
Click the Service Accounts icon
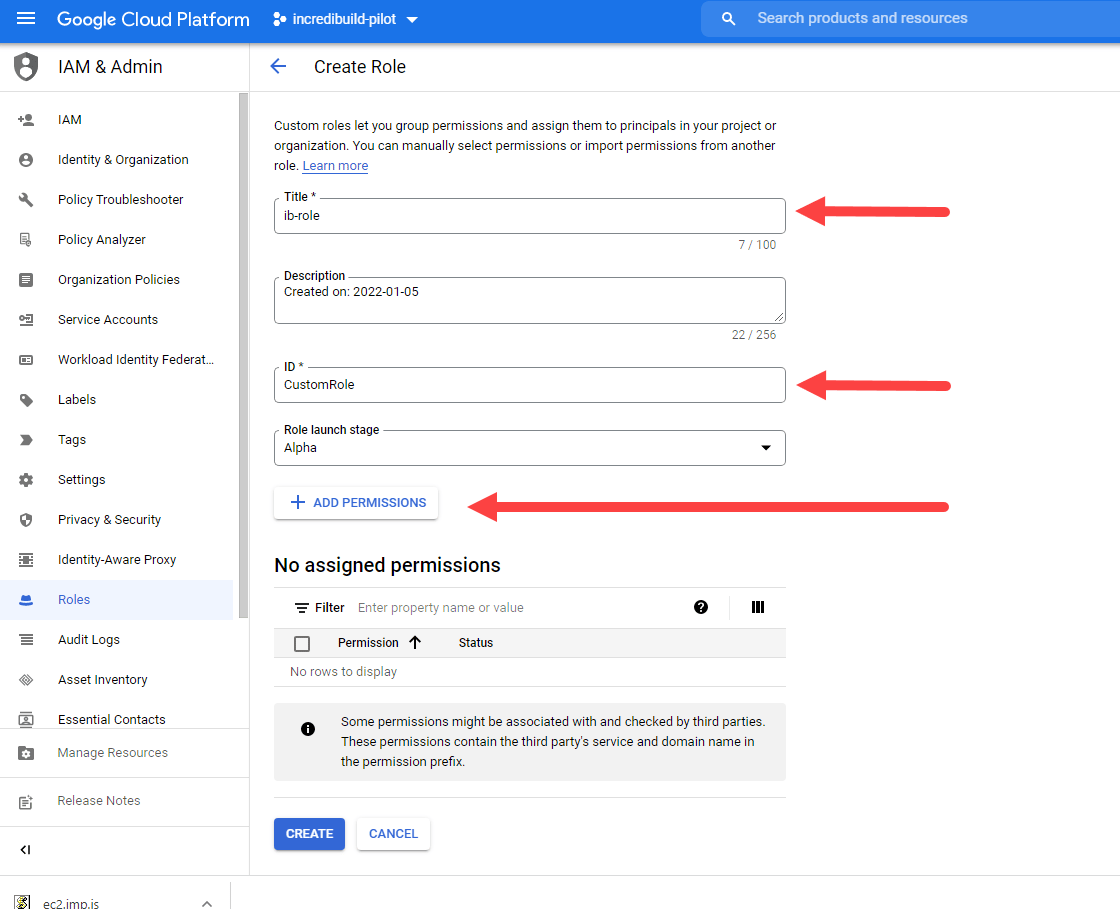tap(26, 320)
